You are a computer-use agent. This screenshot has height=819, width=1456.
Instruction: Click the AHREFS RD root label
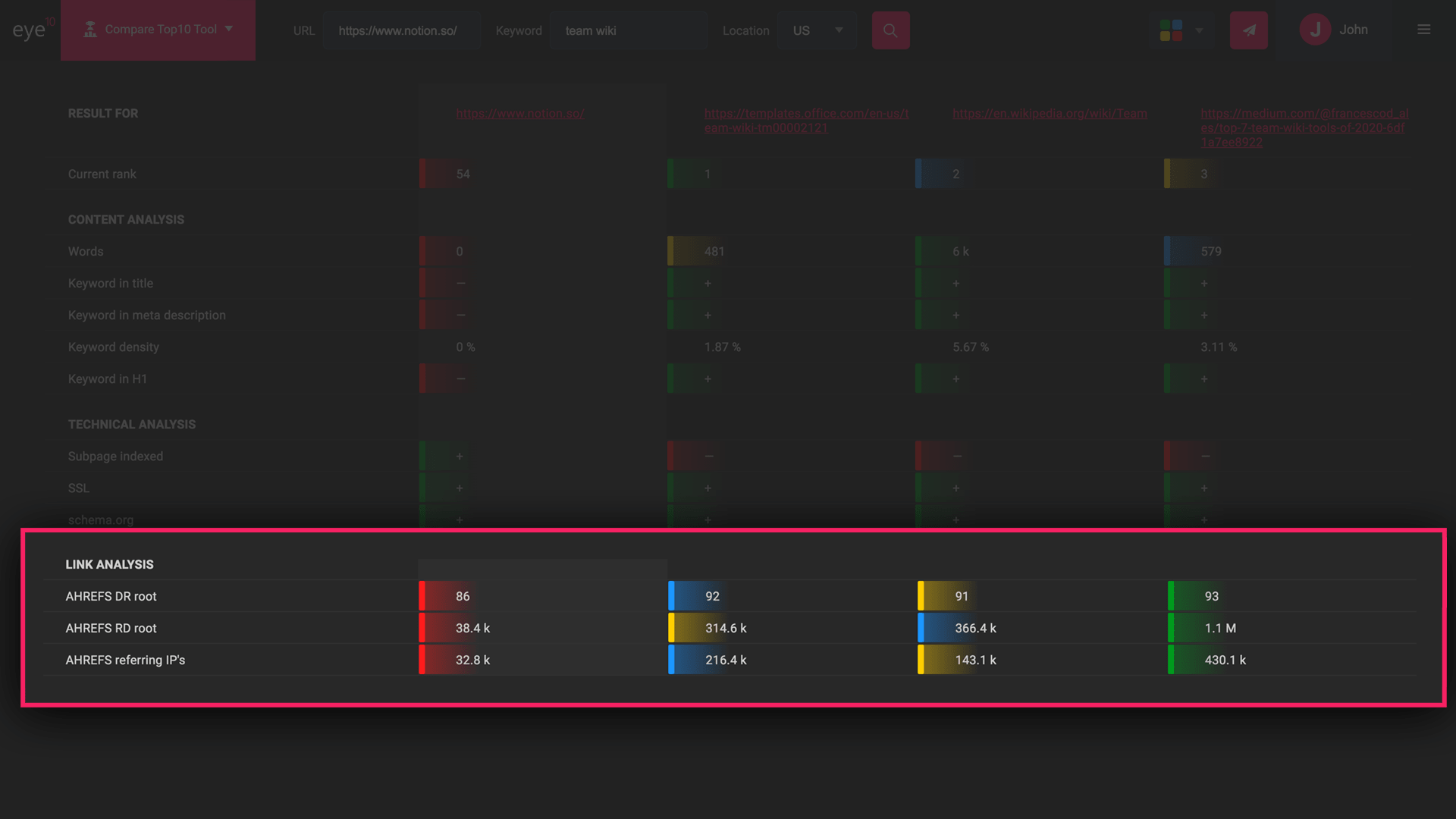[x=111, y=628]
